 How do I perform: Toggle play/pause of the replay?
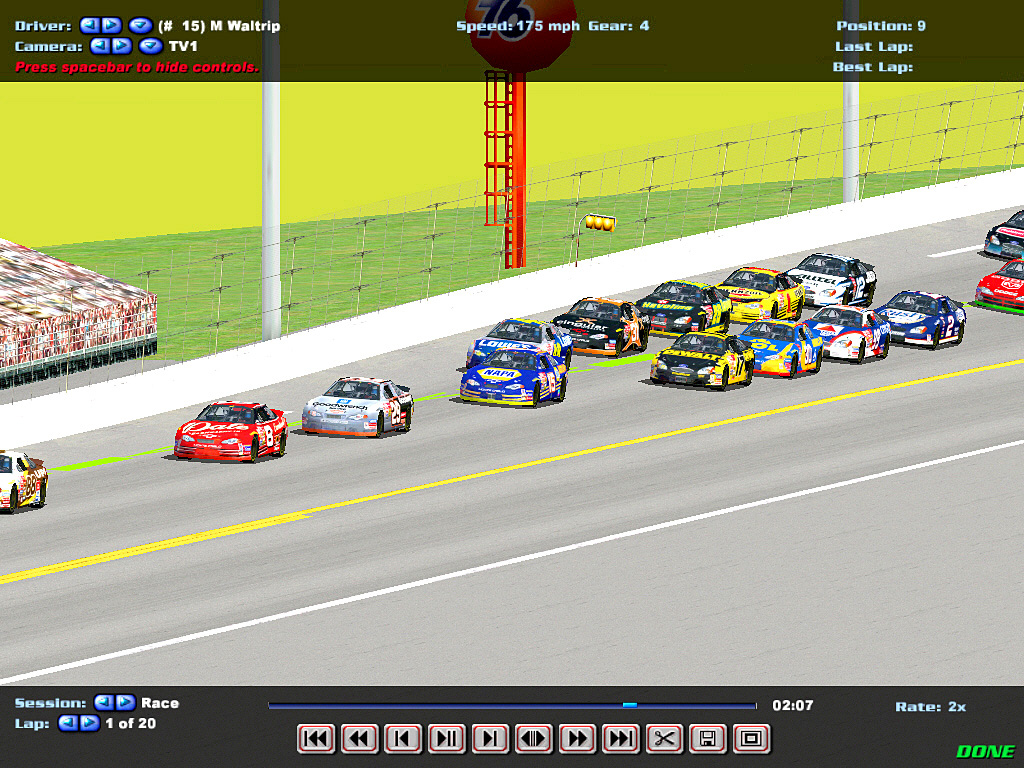(x=446, y=739)
